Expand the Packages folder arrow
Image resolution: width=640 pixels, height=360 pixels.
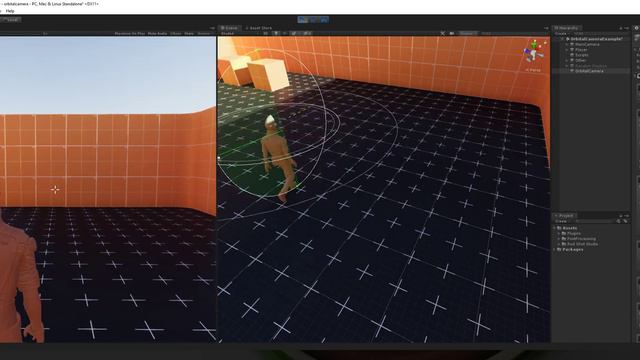[x=555, y=249]
